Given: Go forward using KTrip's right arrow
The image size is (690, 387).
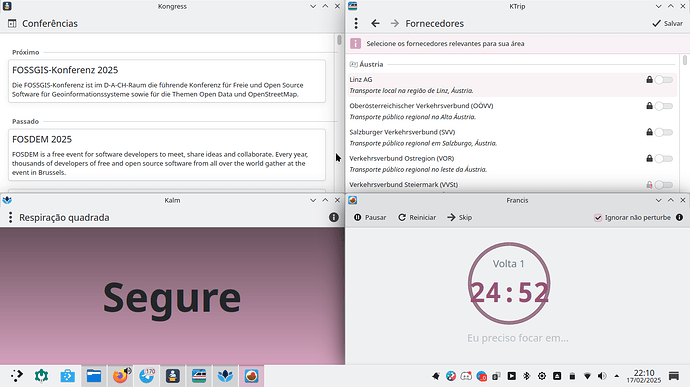Looking at the screenshot, I should point(395,23).
